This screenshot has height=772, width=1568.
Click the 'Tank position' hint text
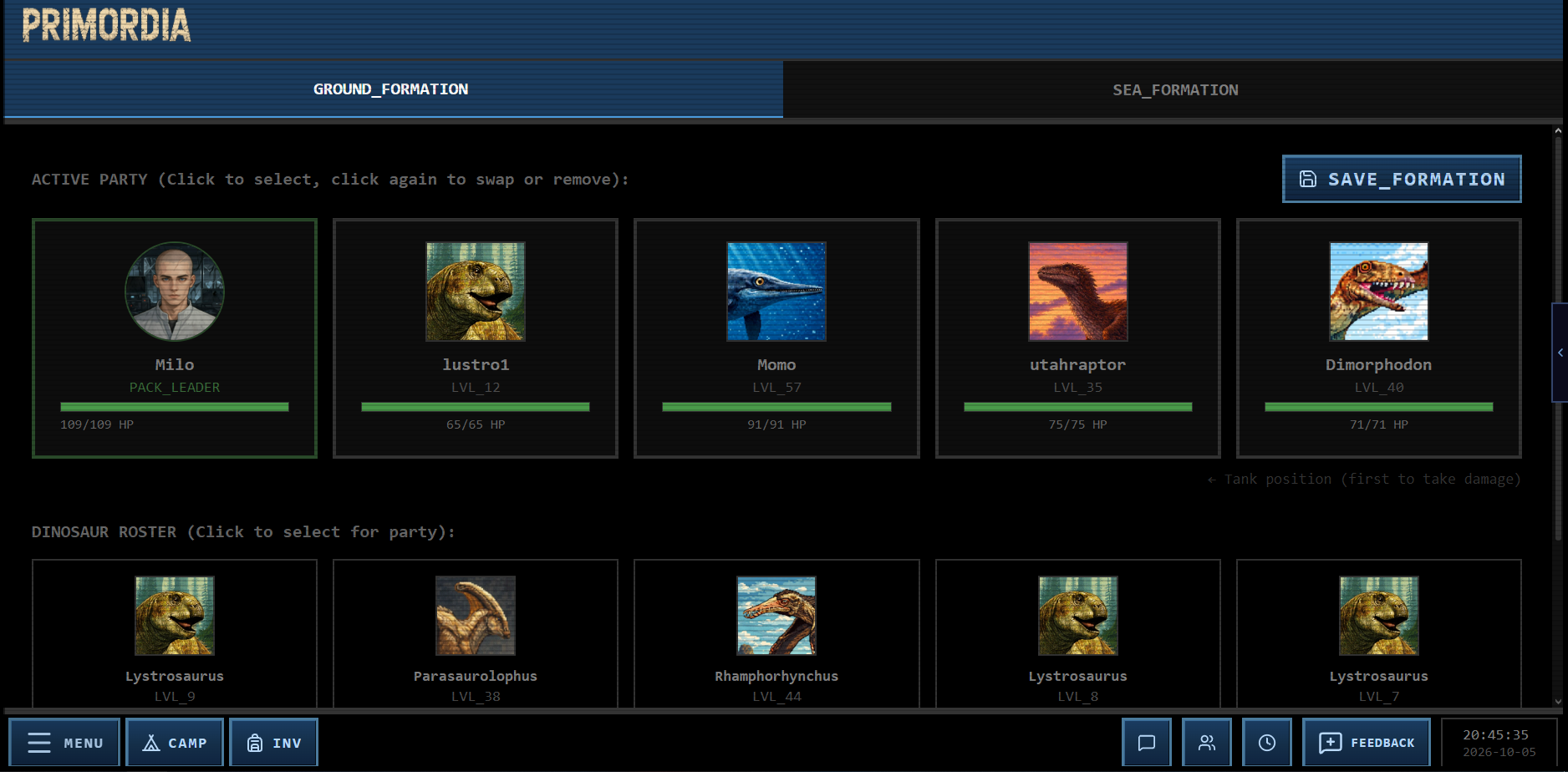pyautogui.click(x=1364, y=479)
